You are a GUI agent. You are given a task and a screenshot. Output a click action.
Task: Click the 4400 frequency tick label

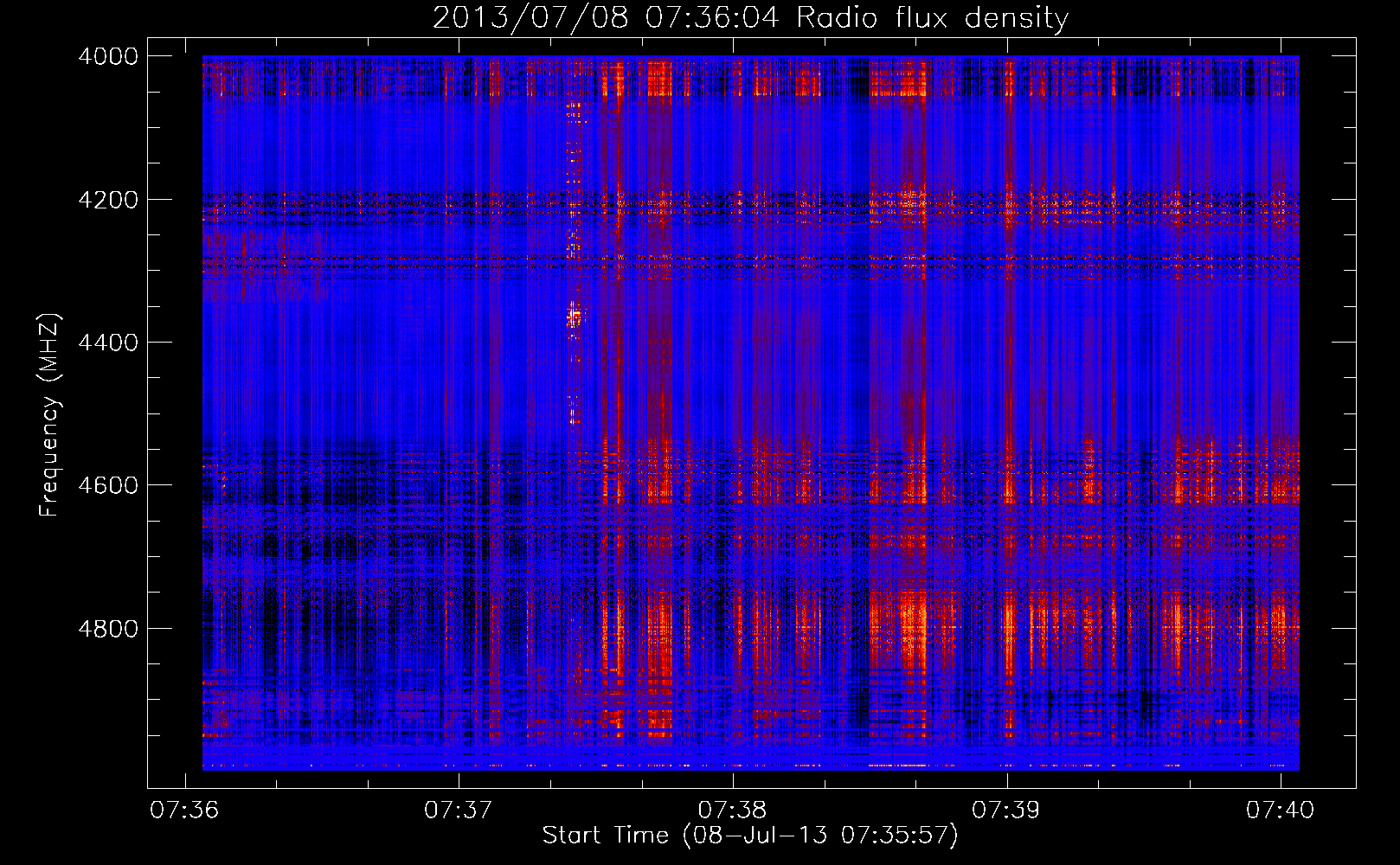pos(108,343)
